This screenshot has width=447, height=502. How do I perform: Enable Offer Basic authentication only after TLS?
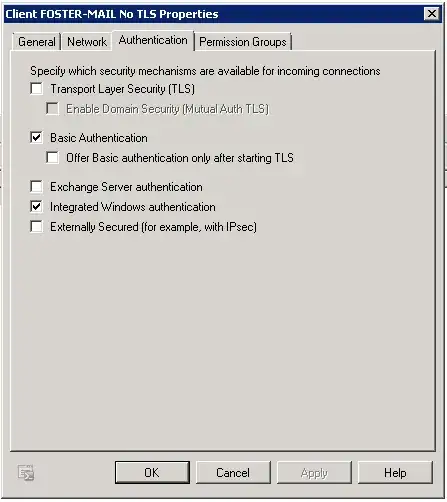[x=52, y=158]
